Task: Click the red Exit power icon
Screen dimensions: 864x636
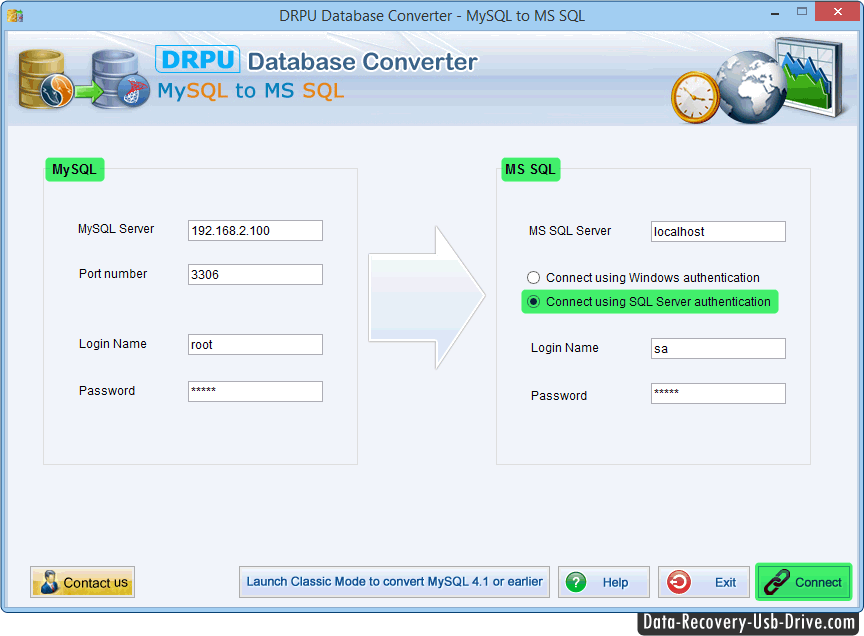Action: pos(678,582)
